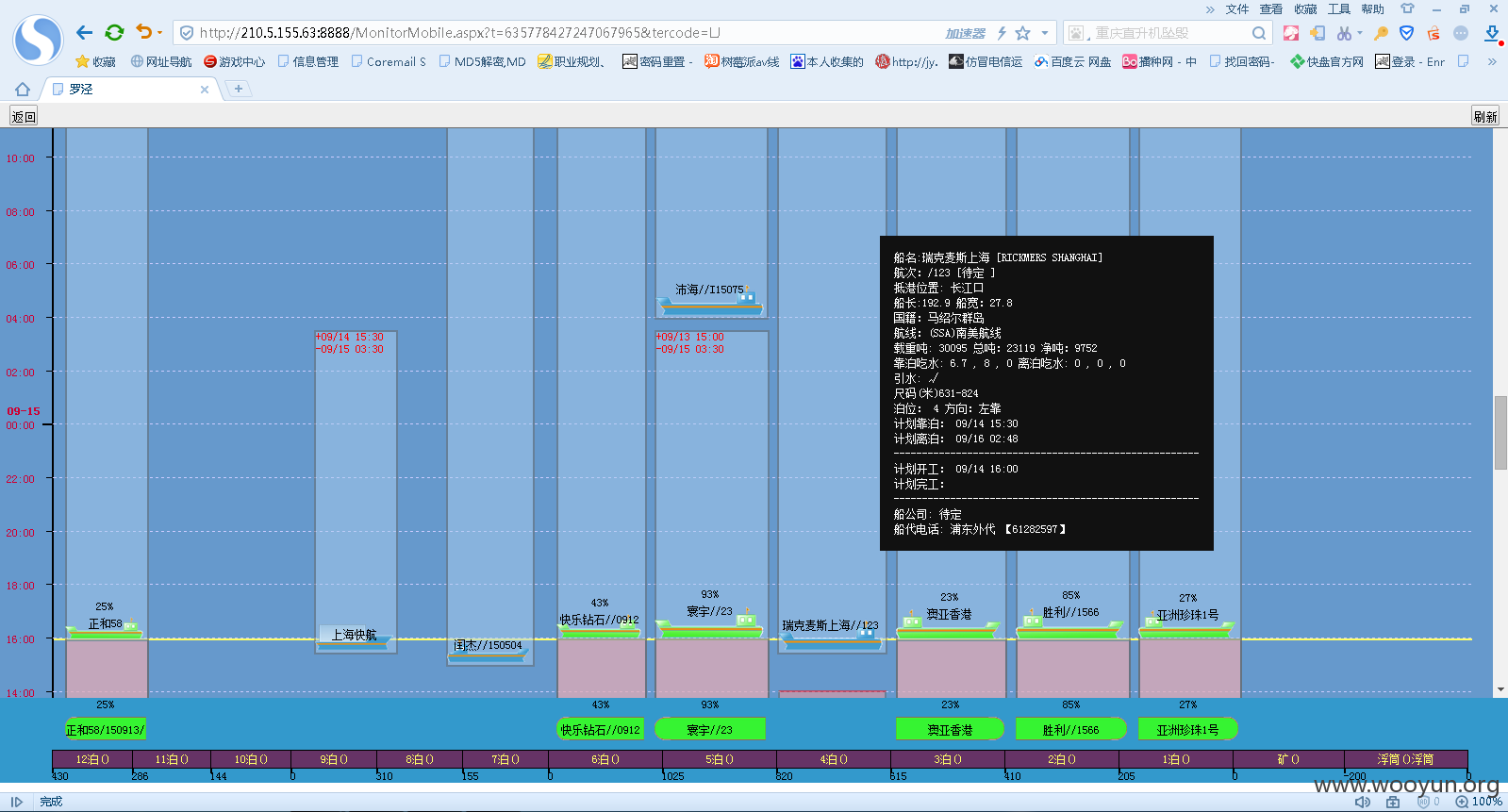1508x812 pixels.
Task: Open the MD5解密 bookmark
Action: pos(483,61)
